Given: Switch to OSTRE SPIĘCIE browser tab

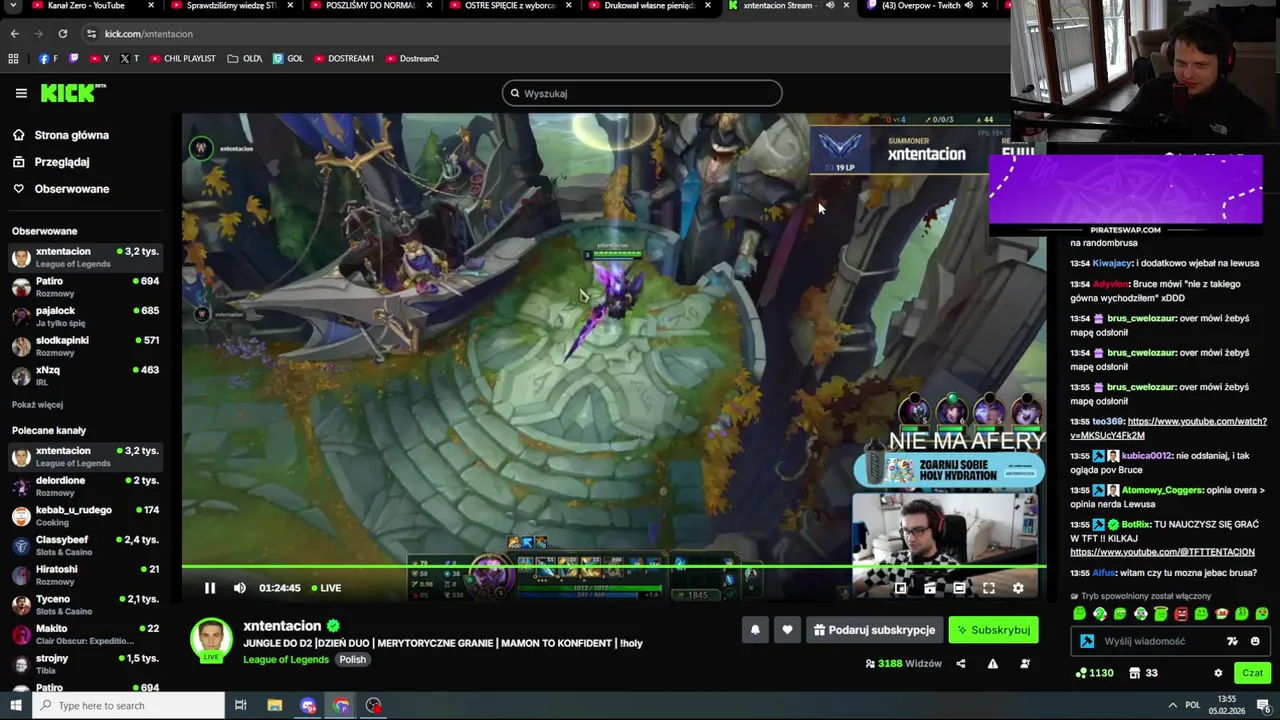Looking at the screenshot, I should pyautogui.click(x=509, y=6).
